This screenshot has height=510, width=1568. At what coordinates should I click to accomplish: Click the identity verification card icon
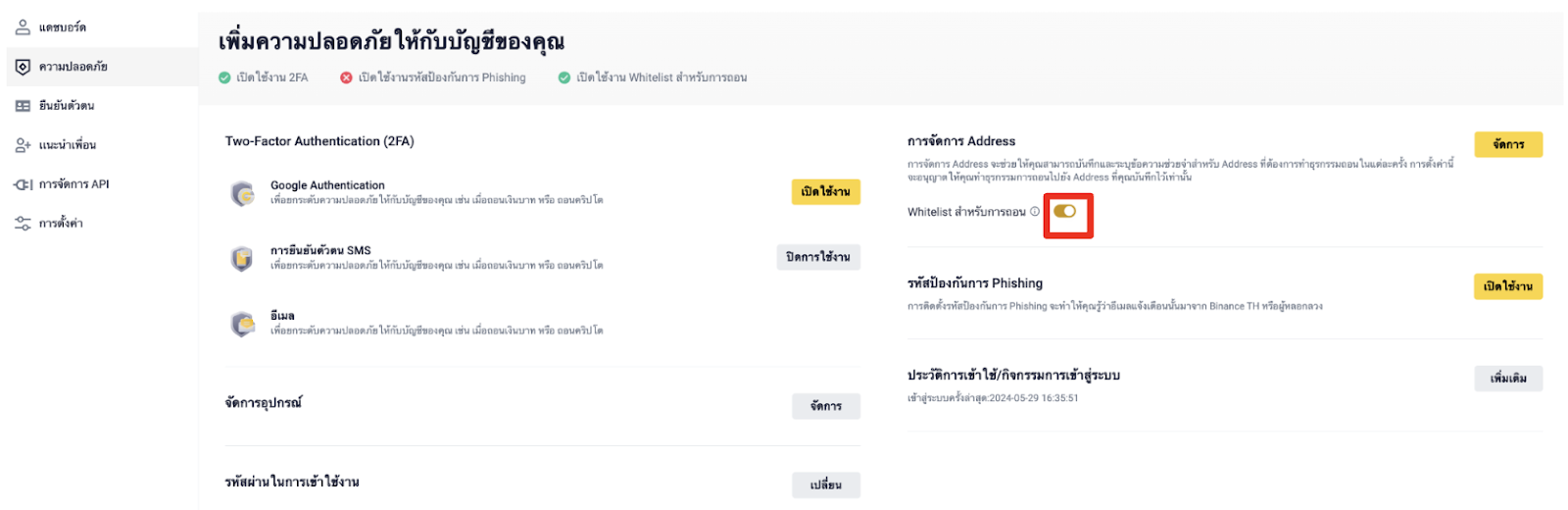pyautogui.click(x=23, y=106)
